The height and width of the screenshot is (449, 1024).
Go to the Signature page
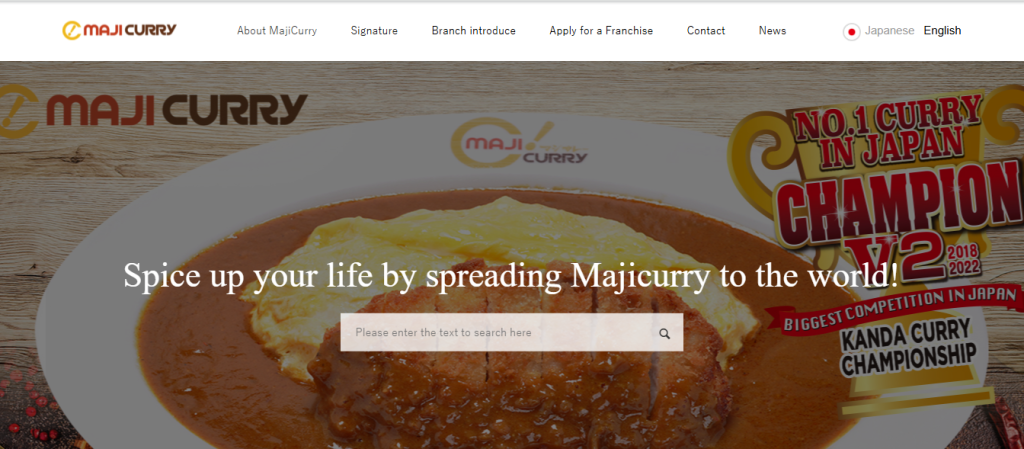[x=374, y=31]
